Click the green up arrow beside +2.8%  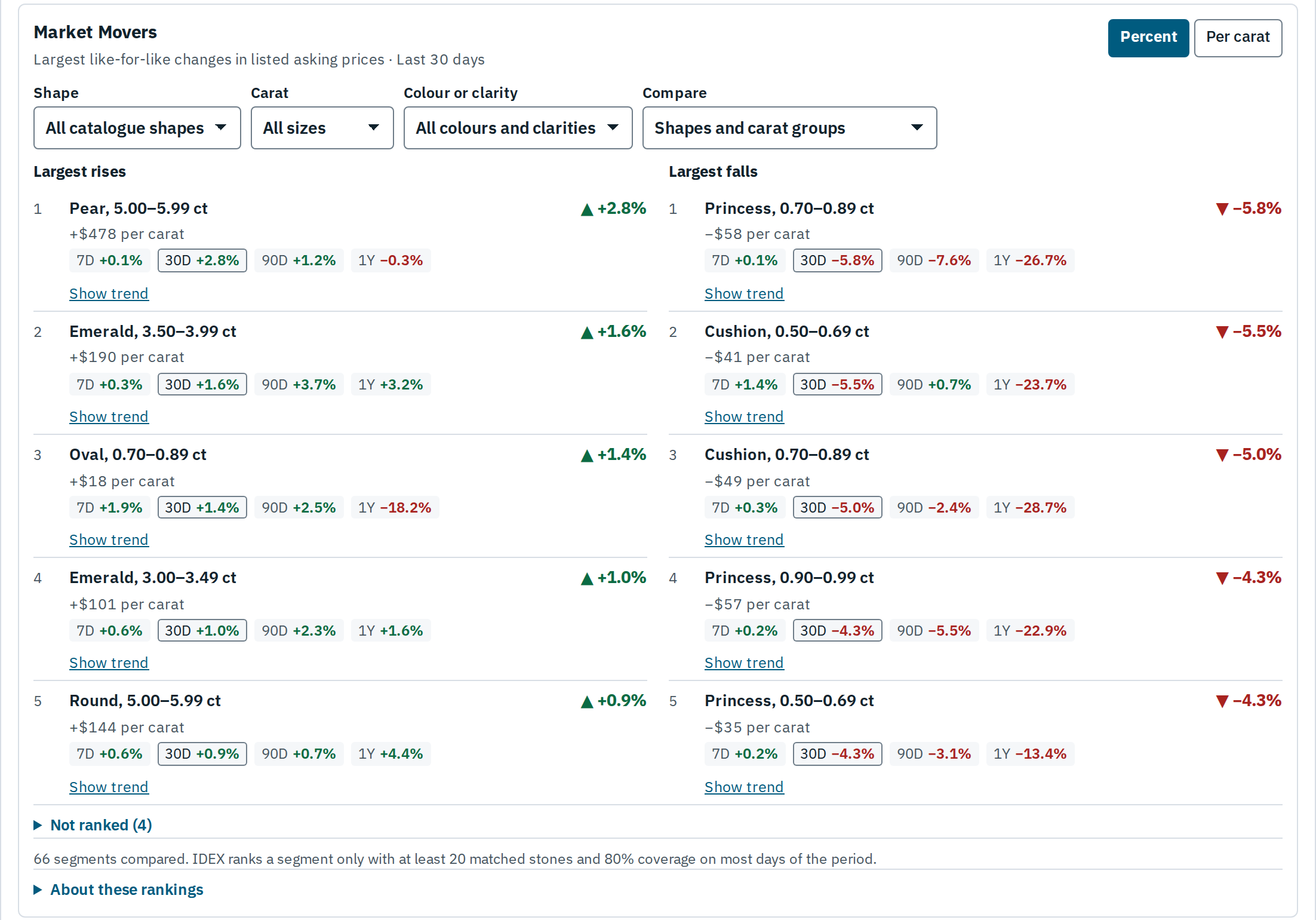pos(587,210)
